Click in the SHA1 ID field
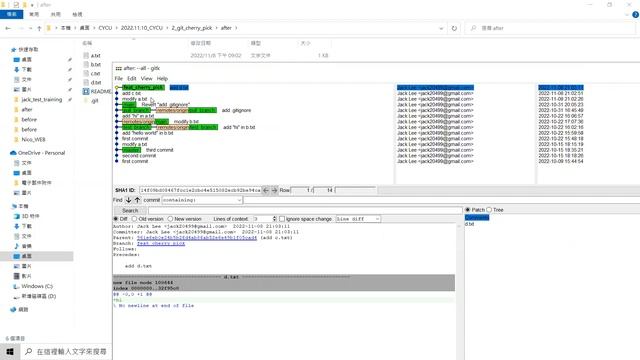Screen dimensions: 640x360 coord(200,190)
